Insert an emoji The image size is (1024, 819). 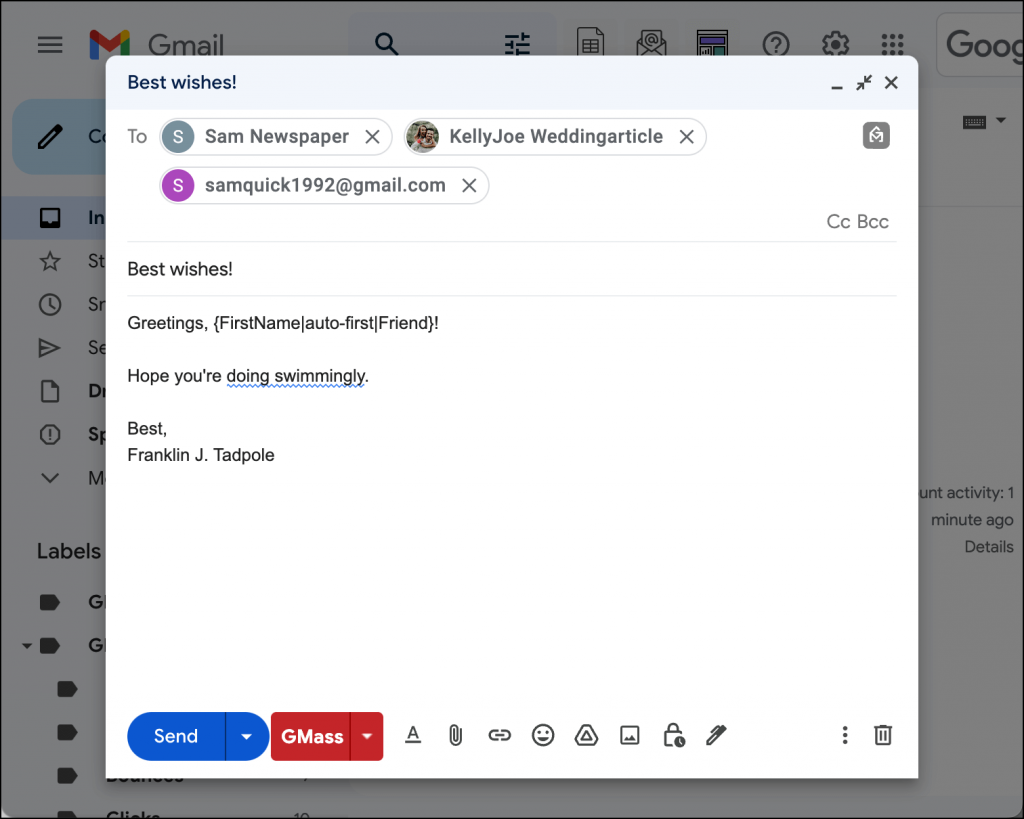[x=543, y=735]
